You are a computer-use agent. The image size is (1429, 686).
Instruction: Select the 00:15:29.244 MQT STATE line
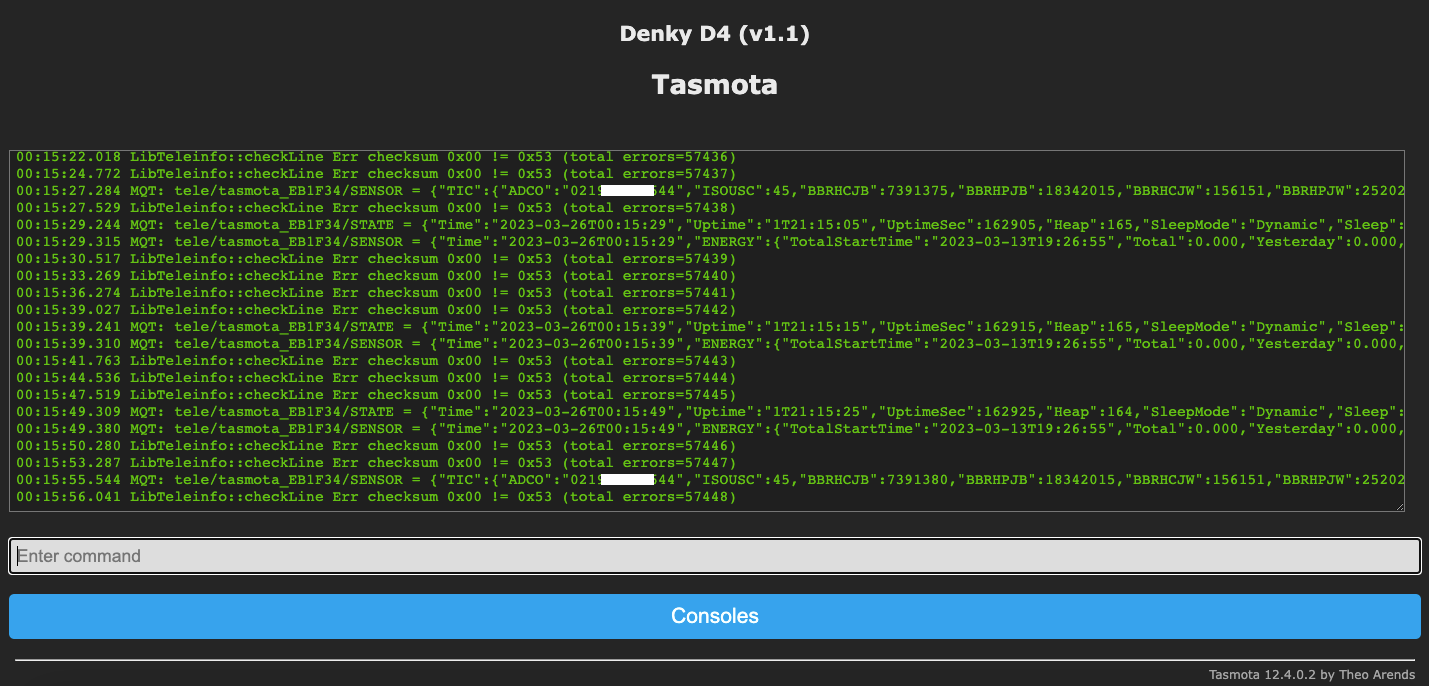[x=710, y=225]
